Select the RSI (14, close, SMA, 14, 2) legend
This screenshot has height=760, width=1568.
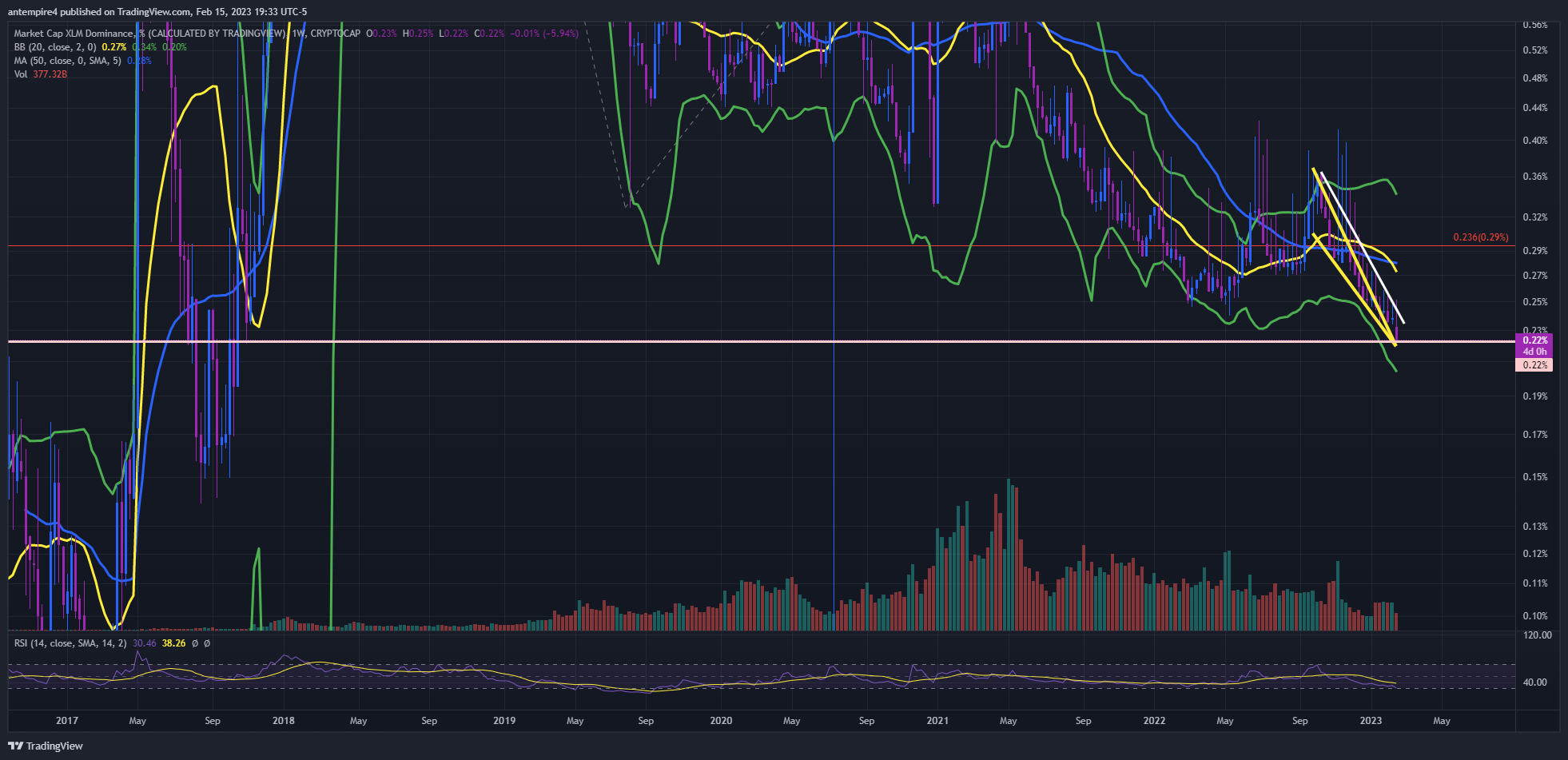point(70,643)
